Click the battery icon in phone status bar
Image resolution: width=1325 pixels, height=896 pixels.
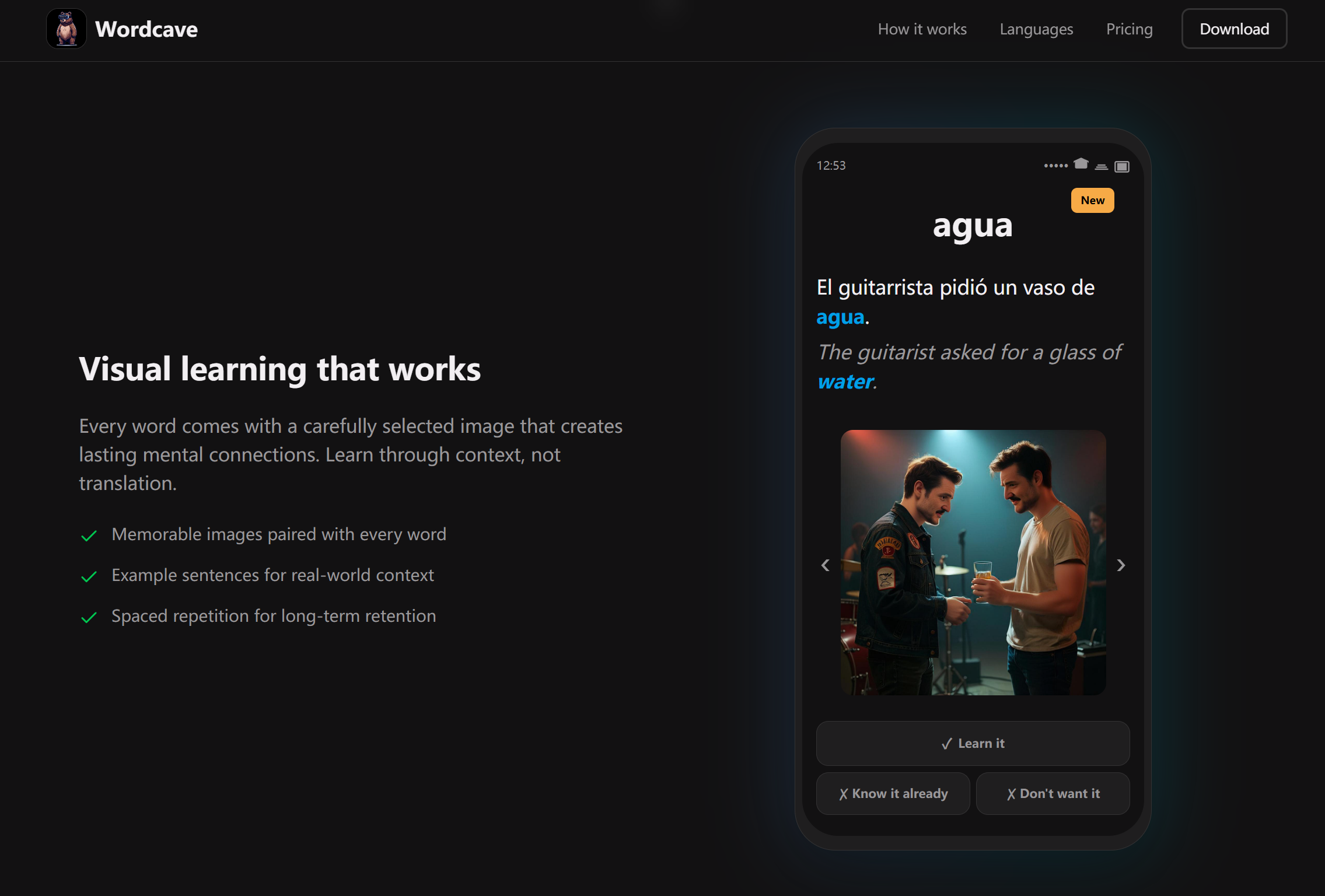point(1121,167)
